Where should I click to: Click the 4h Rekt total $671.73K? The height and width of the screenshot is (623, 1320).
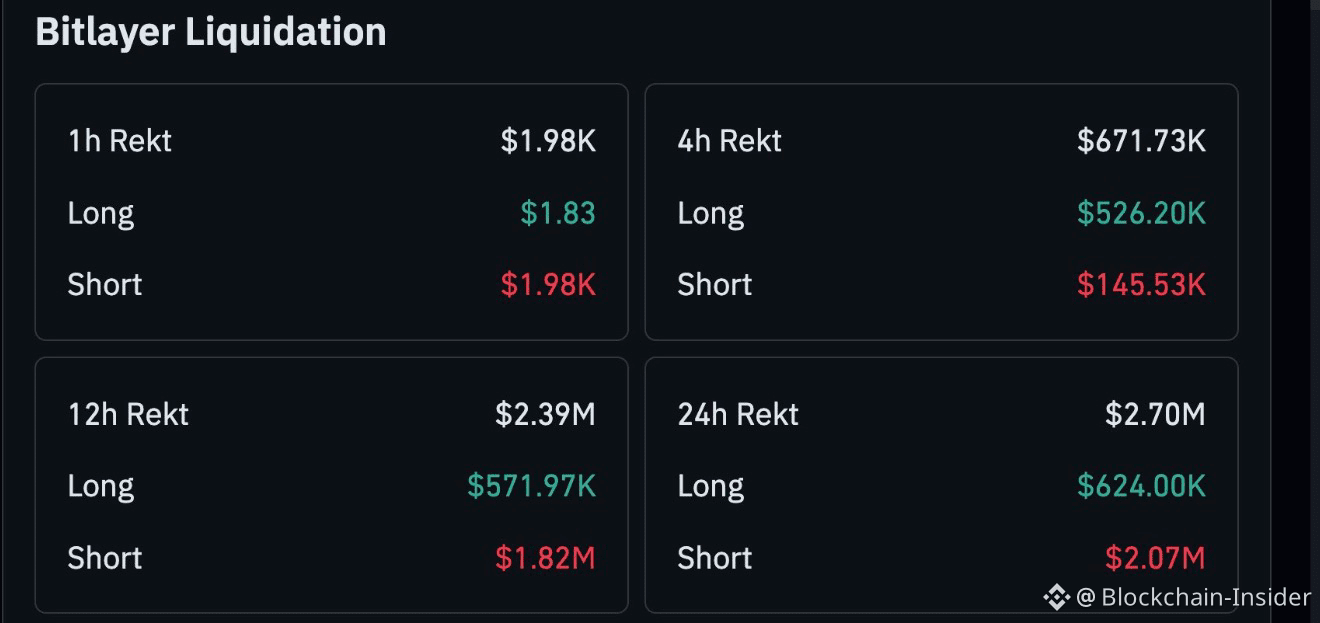coord(1141,140)
